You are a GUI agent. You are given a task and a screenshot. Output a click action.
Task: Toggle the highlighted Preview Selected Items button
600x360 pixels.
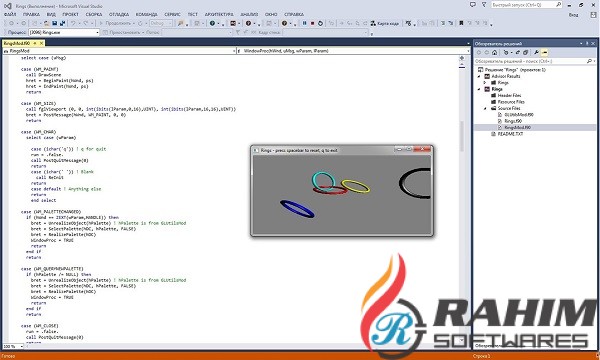pyautogui.click(x=545, y=52)
